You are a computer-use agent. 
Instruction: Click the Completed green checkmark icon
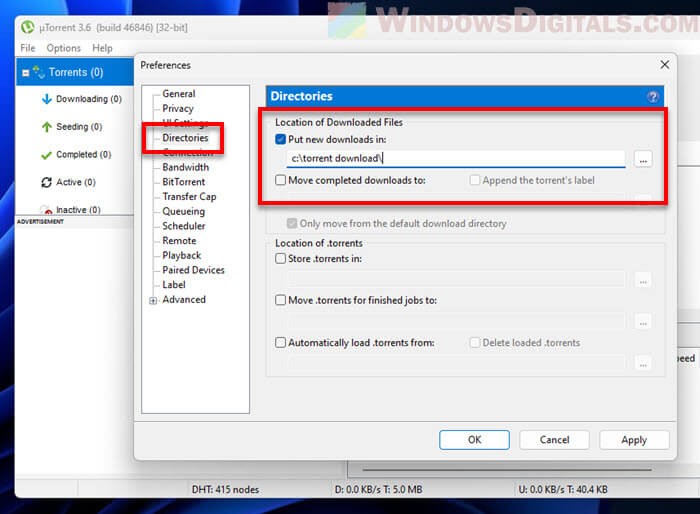(x=46, y=155)
